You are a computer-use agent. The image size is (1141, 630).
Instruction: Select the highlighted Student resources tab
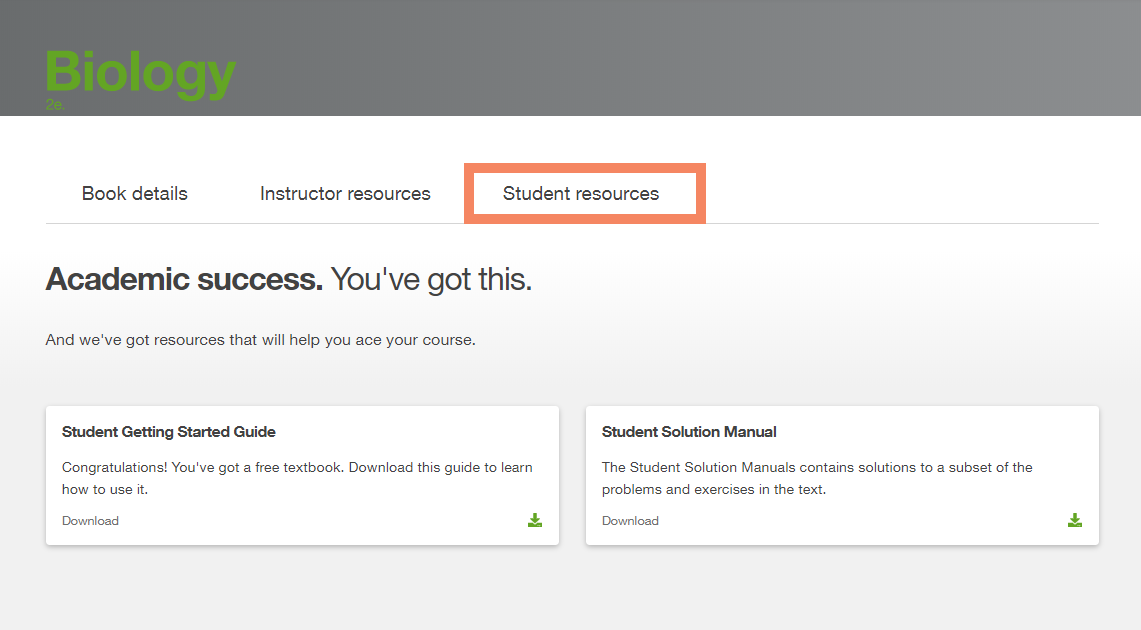[584, 193]
